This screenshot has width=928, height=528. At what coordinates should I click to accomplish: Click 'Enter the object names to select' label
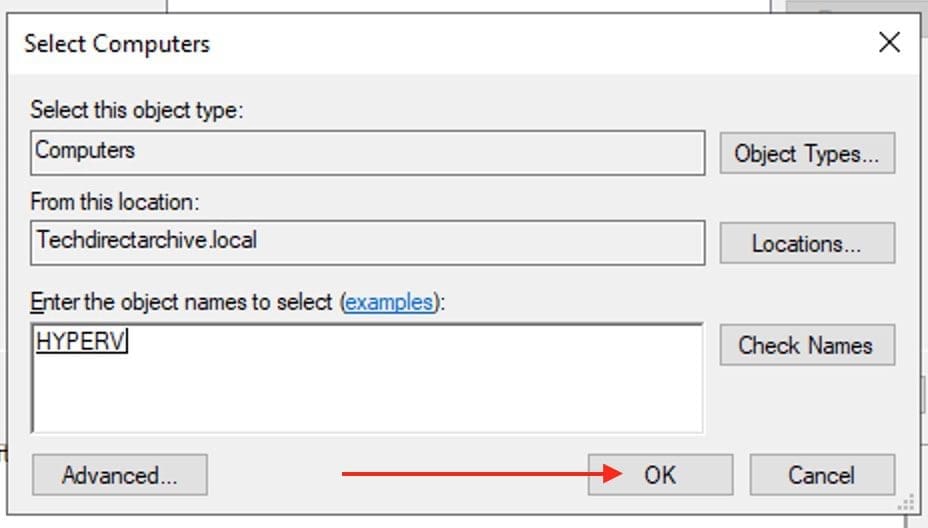(x=184, y=302)
